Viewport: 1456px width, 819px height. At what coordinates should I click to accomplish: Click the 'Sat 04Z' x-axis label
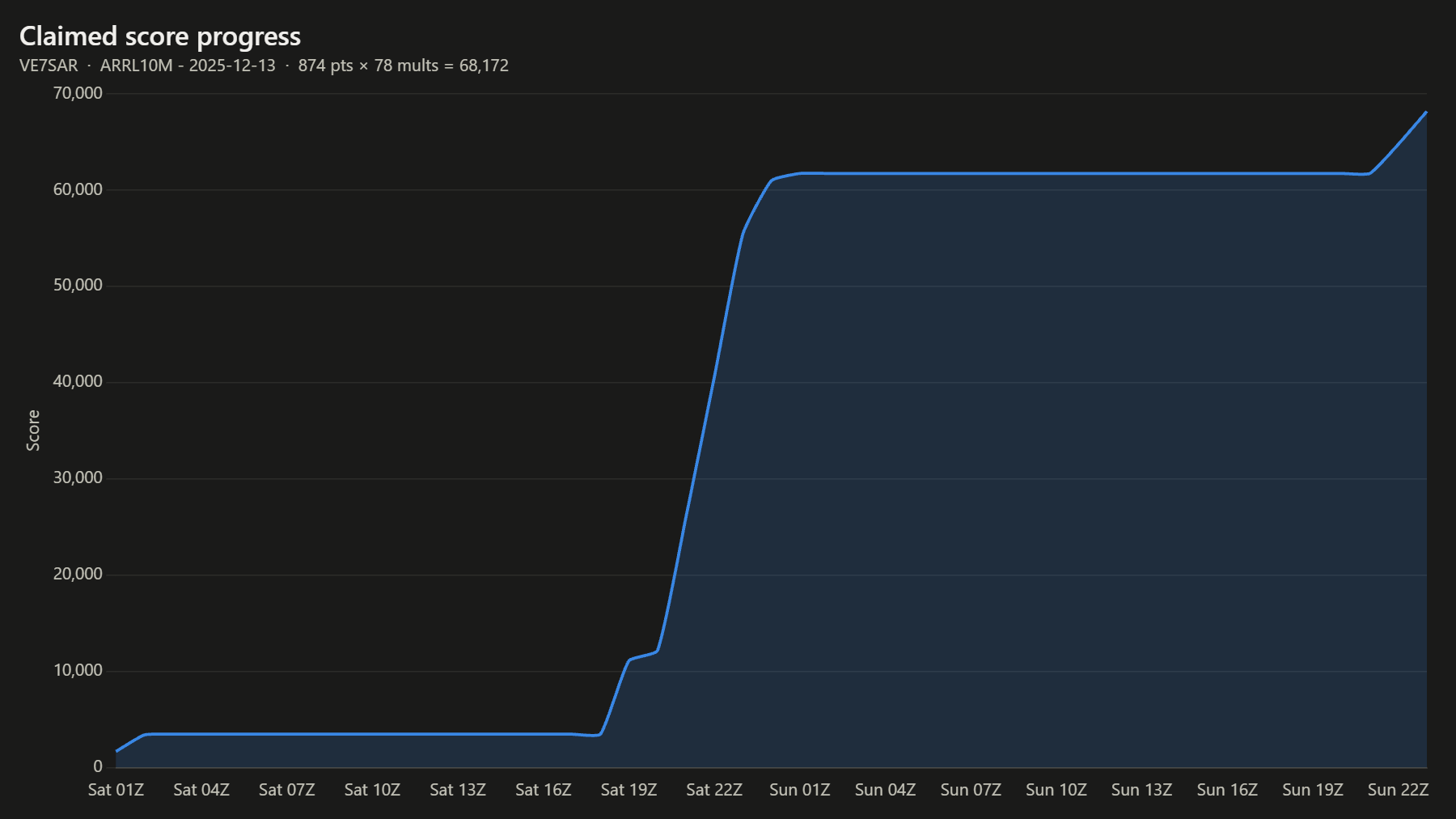coord(201,790)
